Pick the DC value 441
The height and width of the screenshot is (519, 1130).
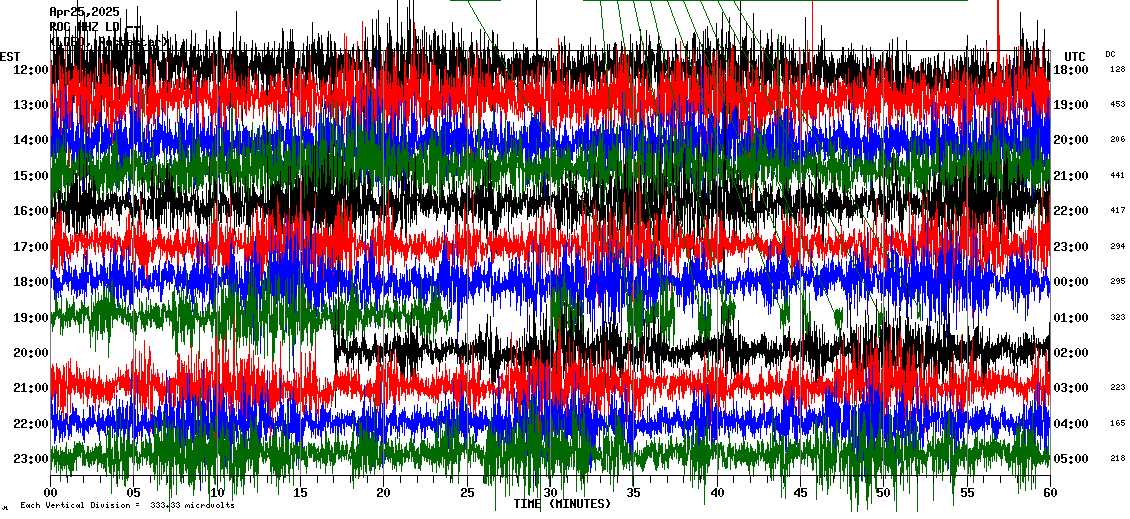[1118, 175]
